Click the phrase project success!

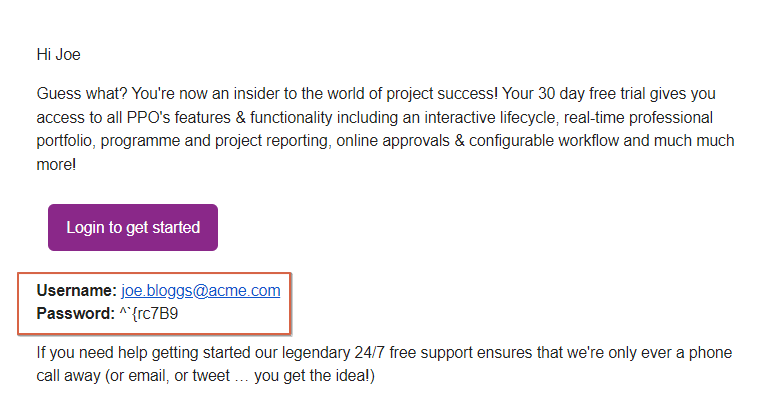442,94
